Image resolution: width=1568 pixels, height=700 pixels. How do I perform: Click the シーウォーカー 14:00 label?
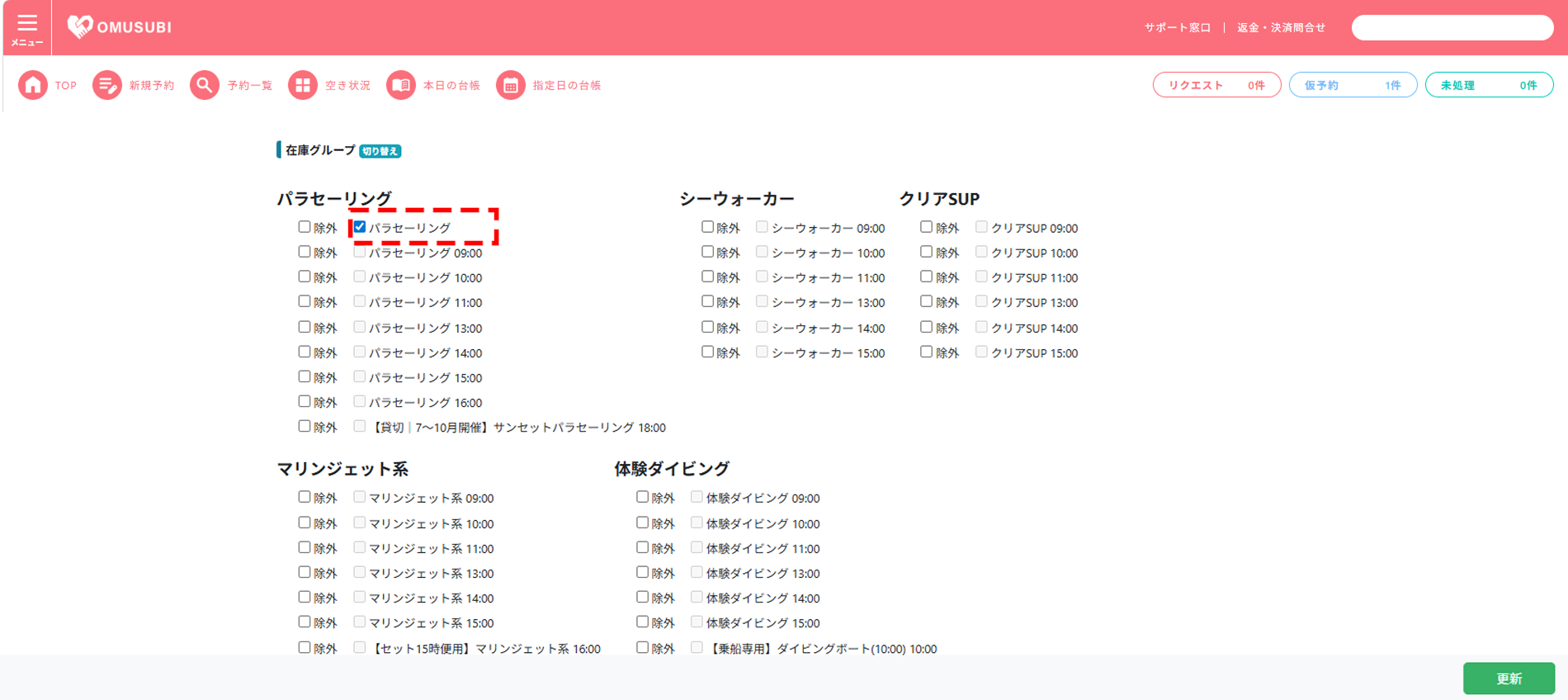pos(828,329)
